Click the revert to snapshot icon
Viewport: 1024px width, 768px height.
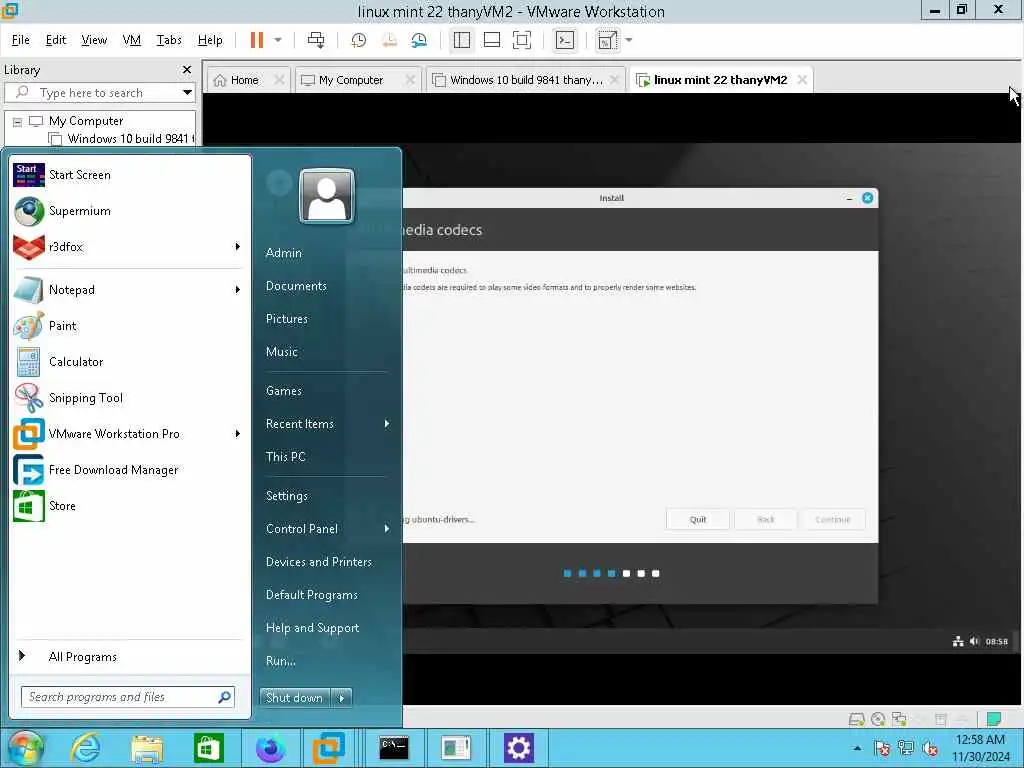pyautogui.click(x=389, y=40)
